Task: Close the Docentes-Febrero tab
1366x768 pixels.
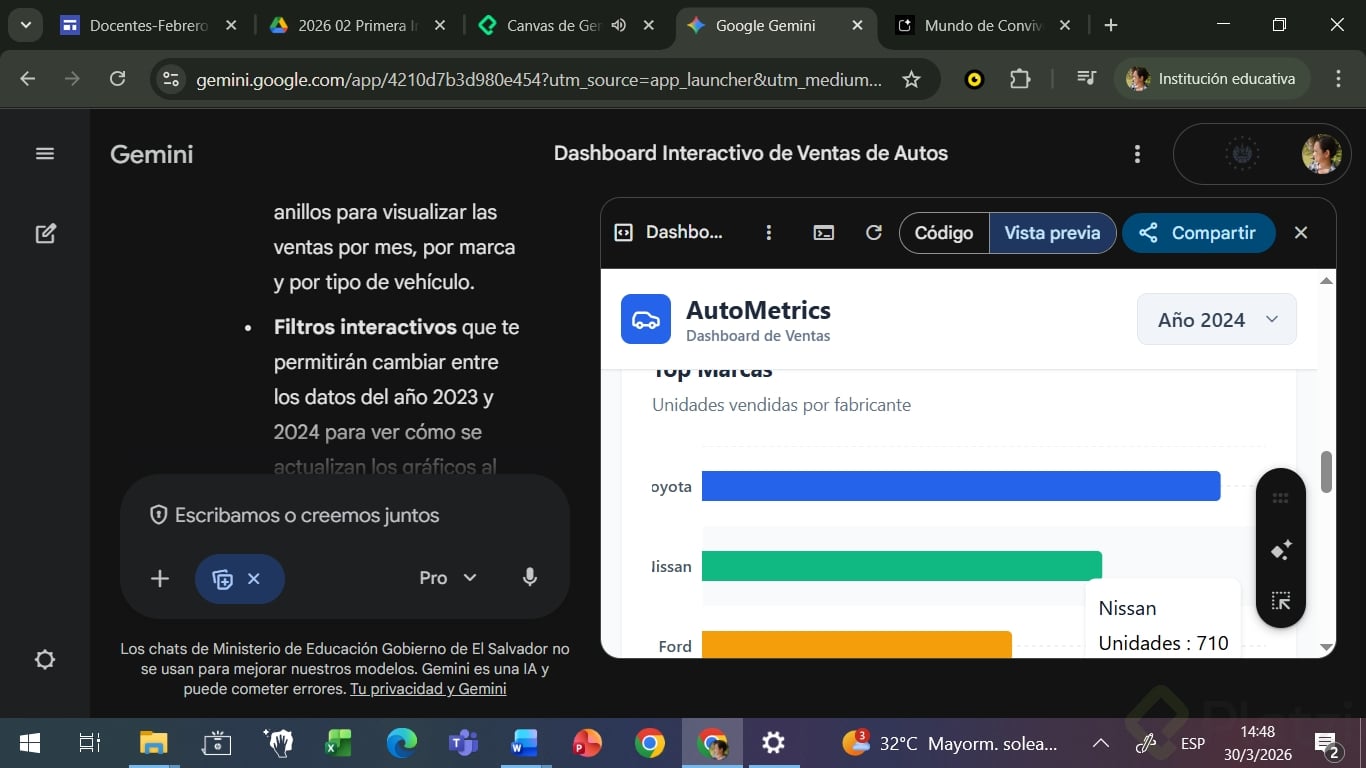Action: click(231, 26)
